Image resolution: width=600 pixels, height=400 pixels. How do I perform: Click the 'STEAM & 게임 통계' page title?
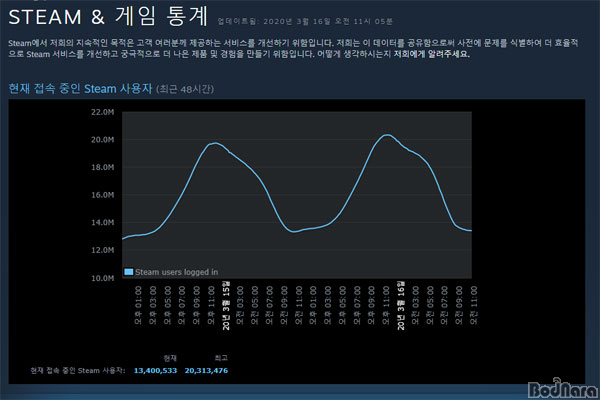click(x=108, y=17)
